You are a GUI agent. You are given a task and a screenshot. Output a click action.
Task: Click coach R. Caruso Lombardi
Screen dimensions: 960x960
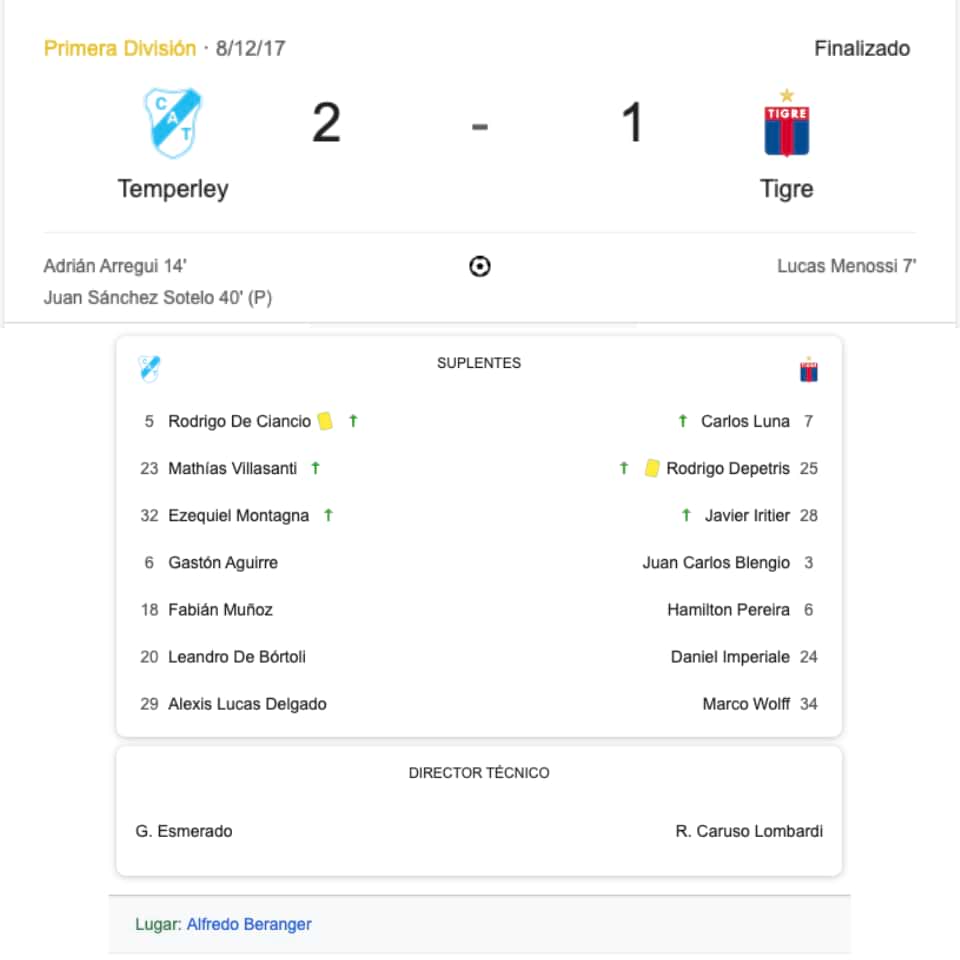pyautogui.click(x=749, y=831)
